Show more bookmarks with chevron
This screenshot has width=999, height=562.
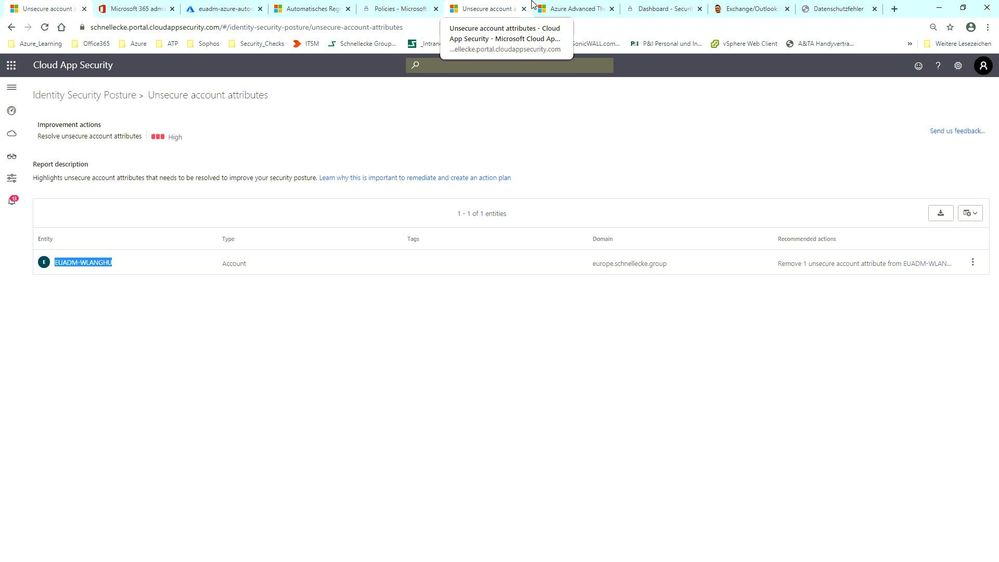click(909, 44)
